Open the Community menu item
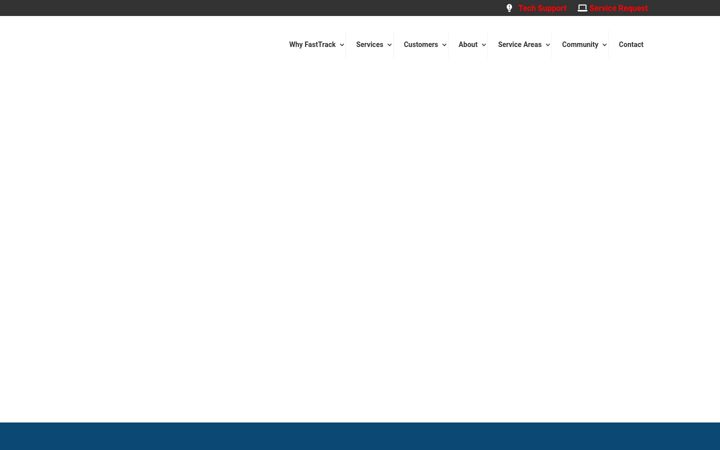Screen dimensions: 720x450 tap(580, 45)
